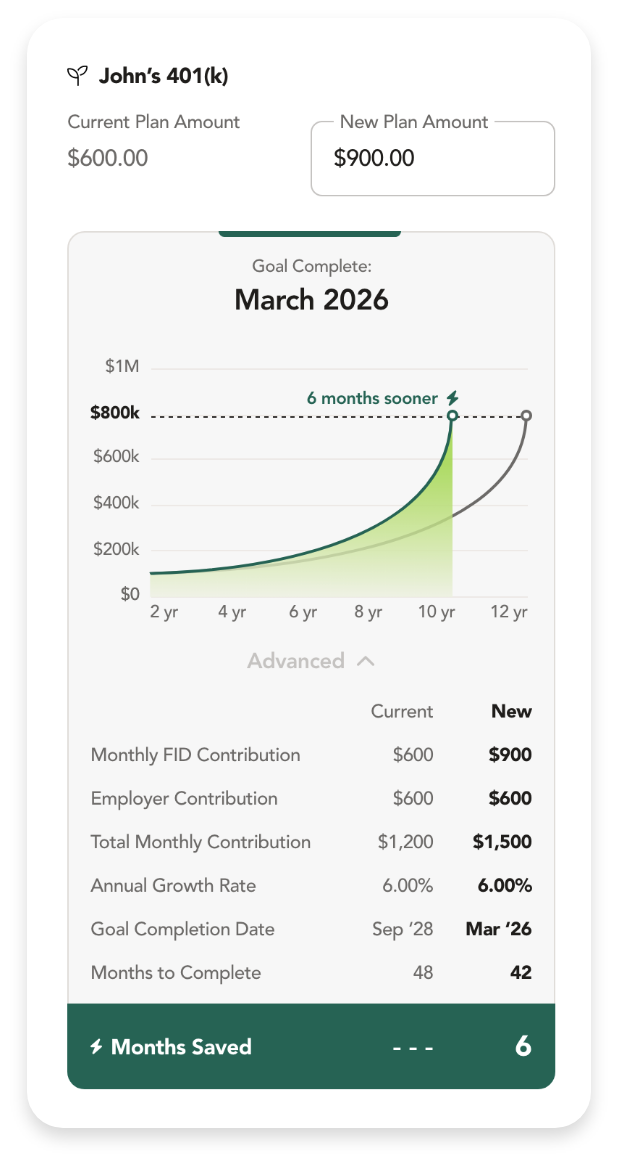Viewport: 618px width, 1164px height.
Task: Click the gray endpoint marker on current plan curve
Action: (x=526, y=415)
